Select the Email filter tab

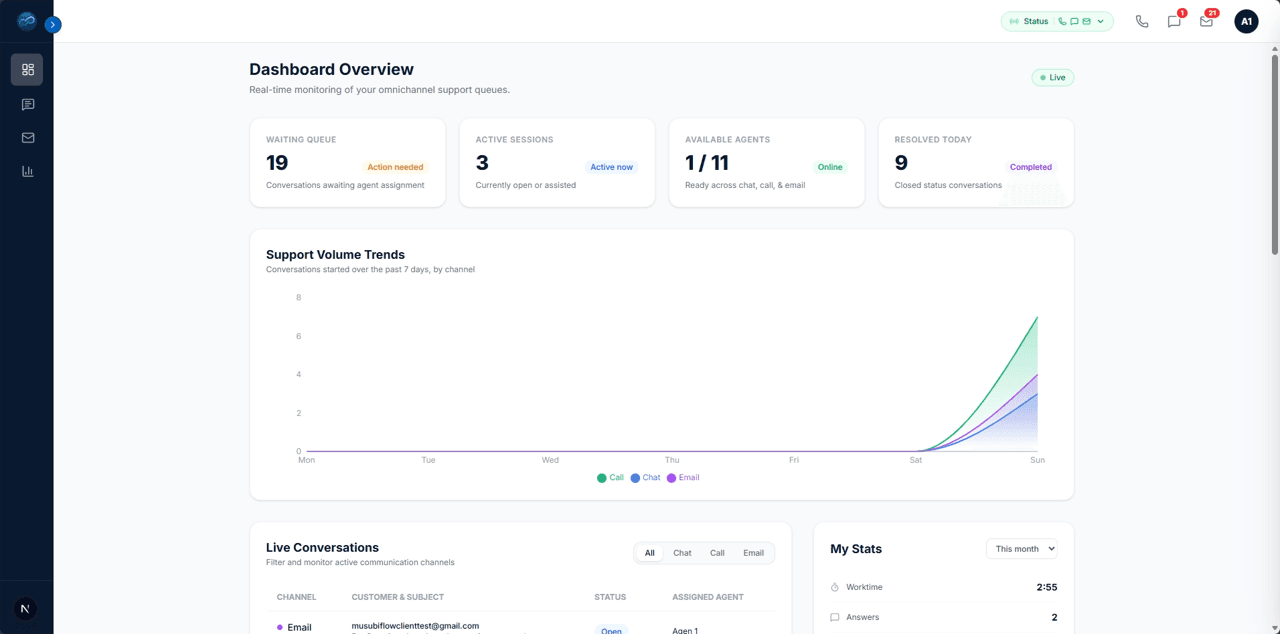click(x=753, y=553)
